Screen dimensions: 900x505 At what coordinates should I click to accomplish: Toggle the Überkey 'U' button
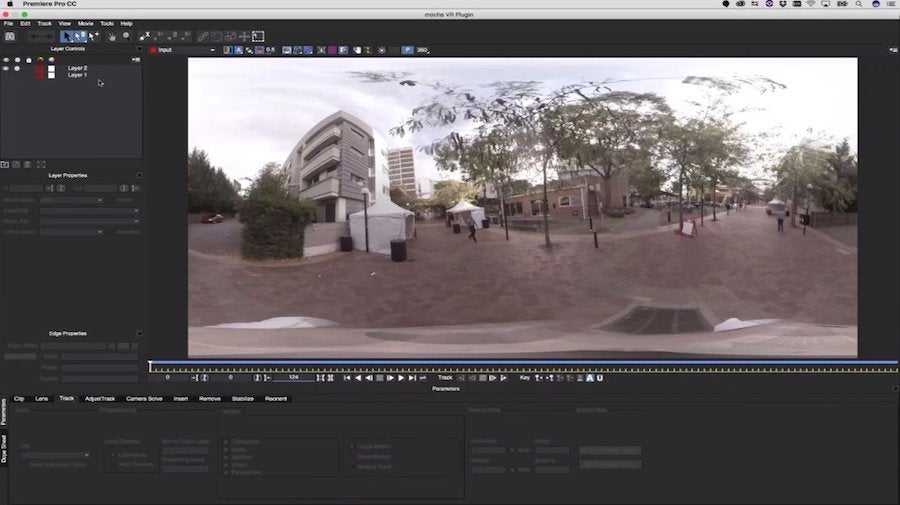click(x=600, y=378)
